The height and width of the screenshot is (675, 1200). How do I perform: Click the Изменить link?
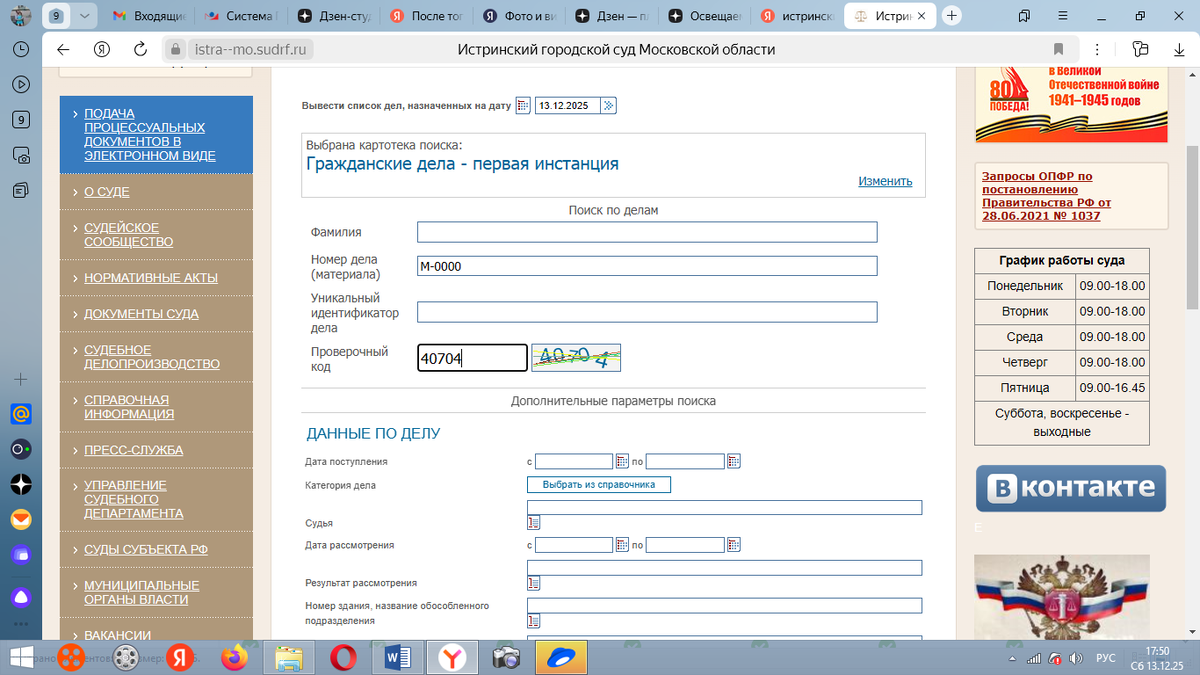tap(885, 181)
